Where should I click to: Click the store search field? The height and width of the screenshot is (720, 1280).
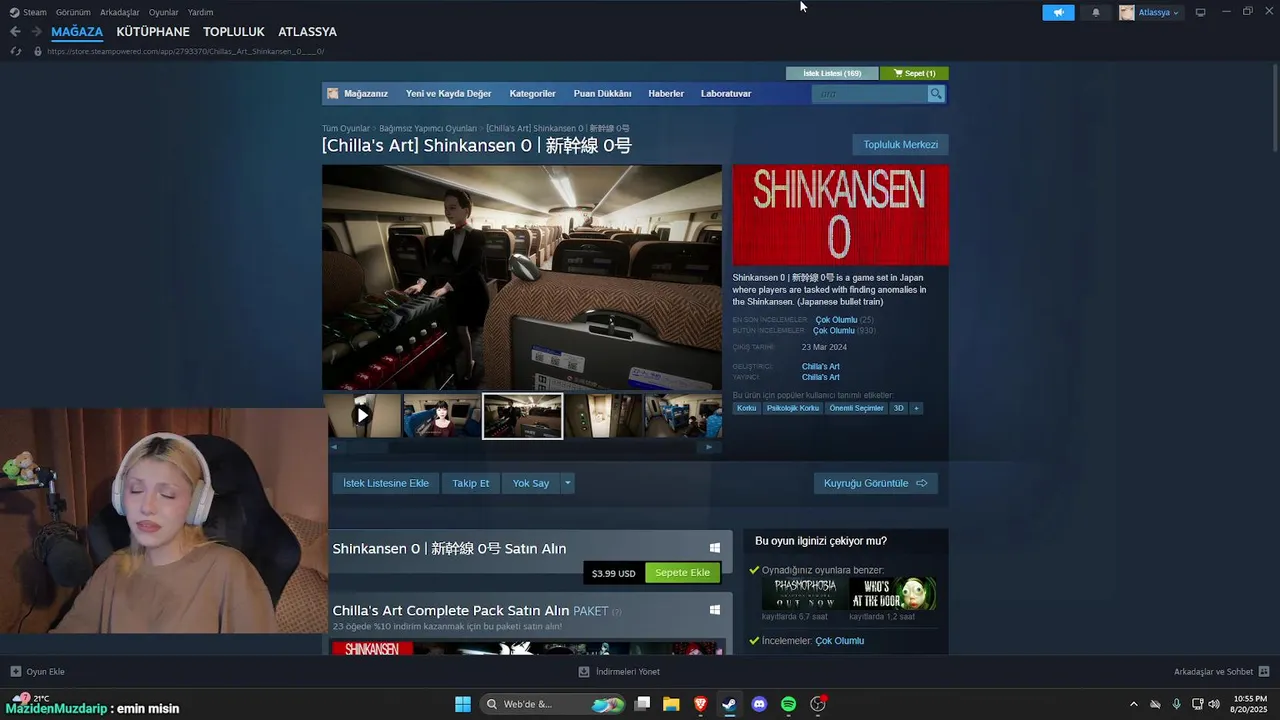point(870,94)
